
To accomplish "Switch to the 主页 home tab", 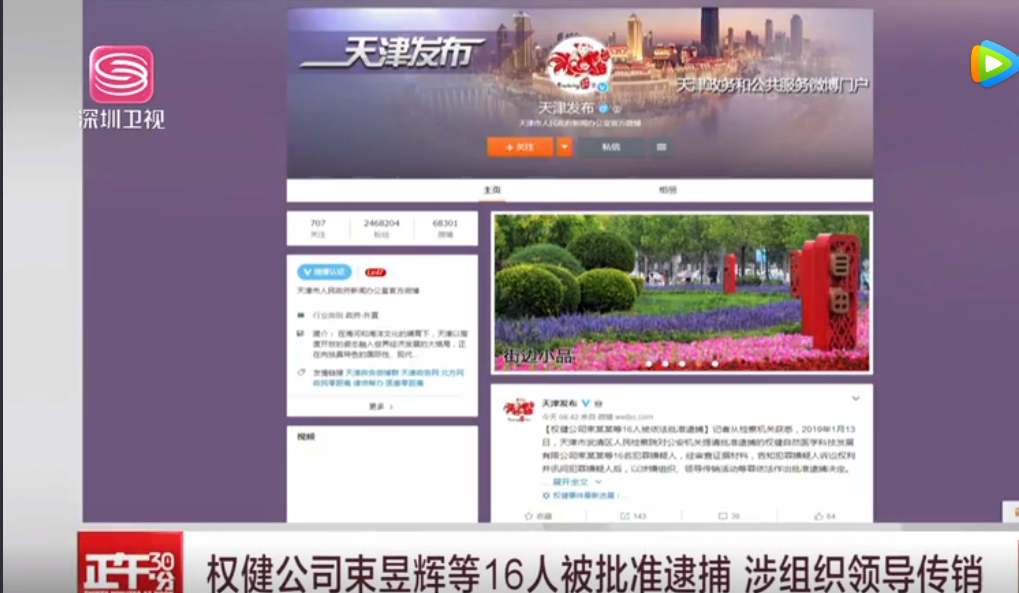I will [x=492, y=190].
